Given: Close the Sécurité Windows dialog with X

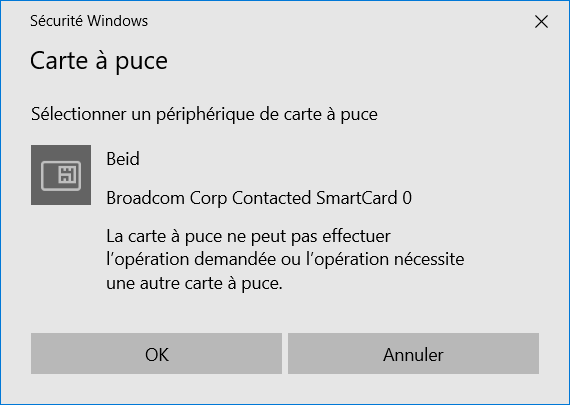Looking at the screenshot, I should coord(541,21).
